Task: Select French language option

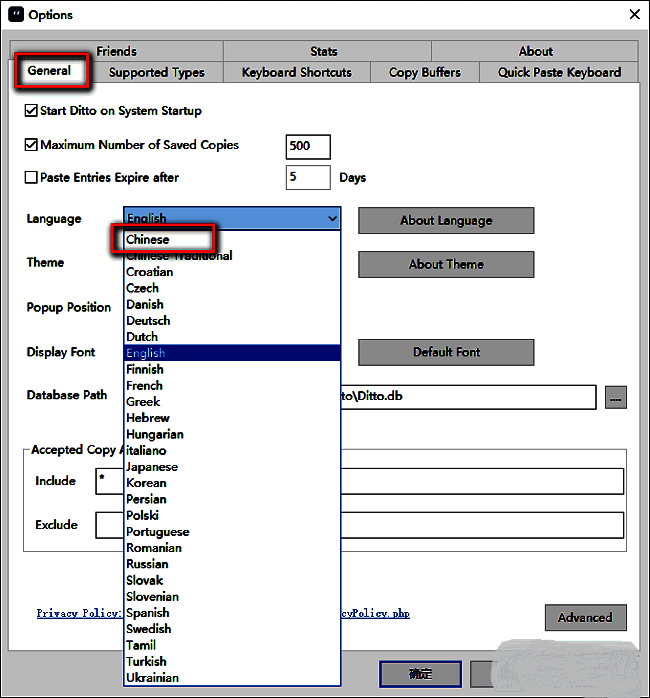Action: [144, 385]
